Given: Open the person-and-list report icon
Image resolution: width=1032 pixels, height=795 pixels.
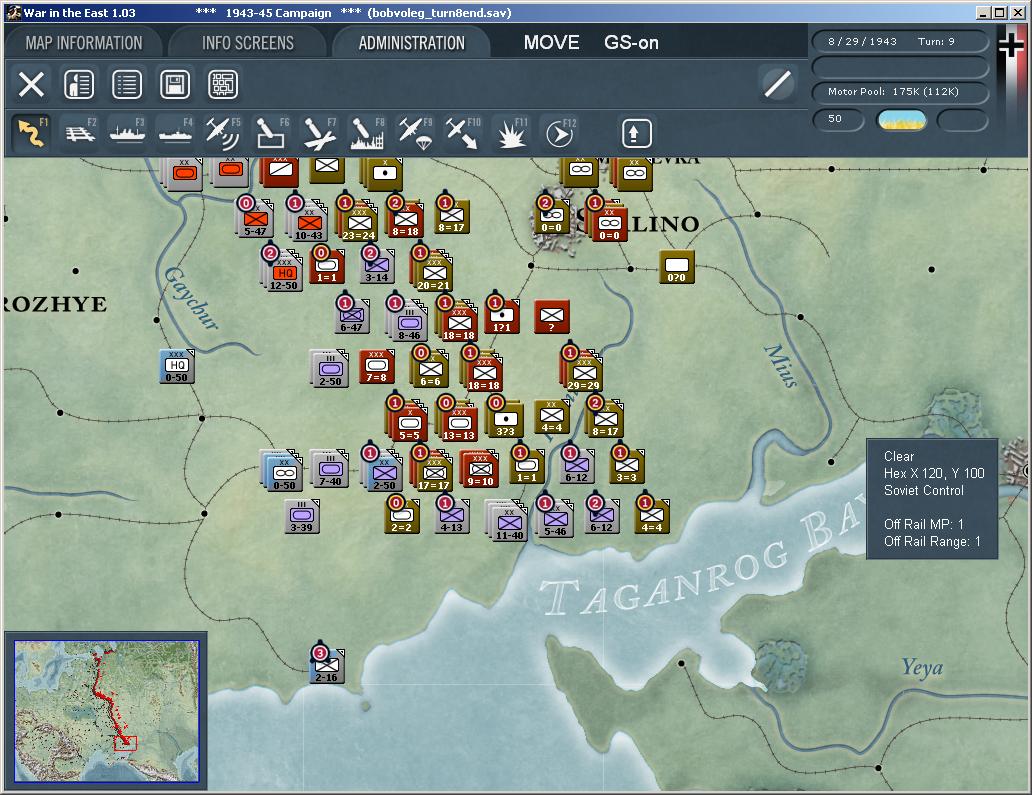Looking at the screenshot, I should pos(79,84).
